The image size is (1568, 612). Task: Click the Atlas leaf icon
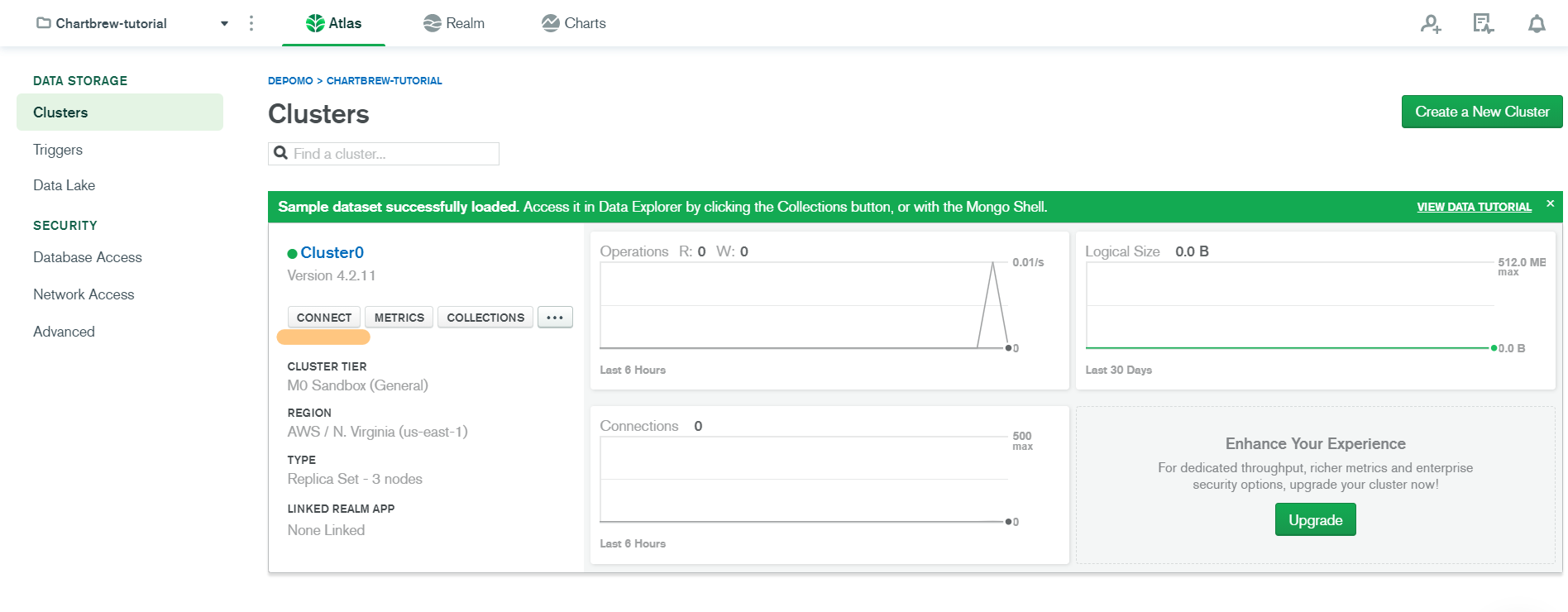point(315,23)
